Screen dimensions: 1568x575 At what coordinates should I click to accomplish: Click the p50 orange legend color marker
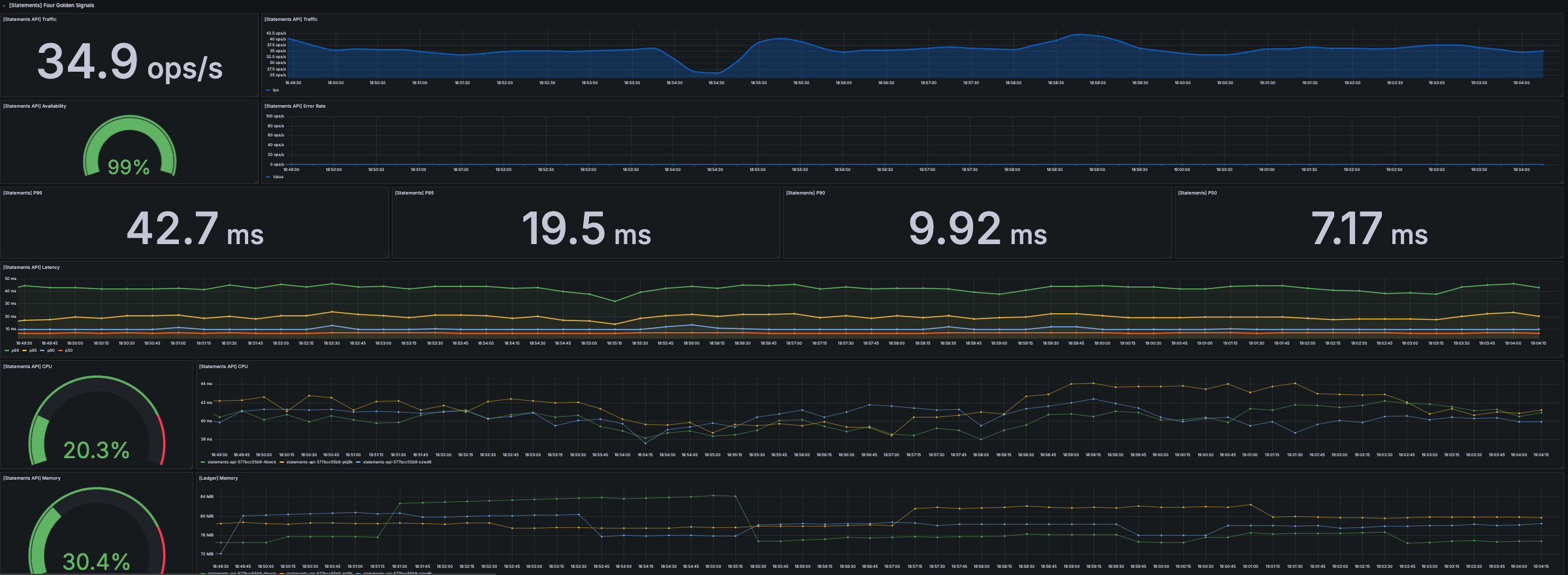tap(61, 350)
